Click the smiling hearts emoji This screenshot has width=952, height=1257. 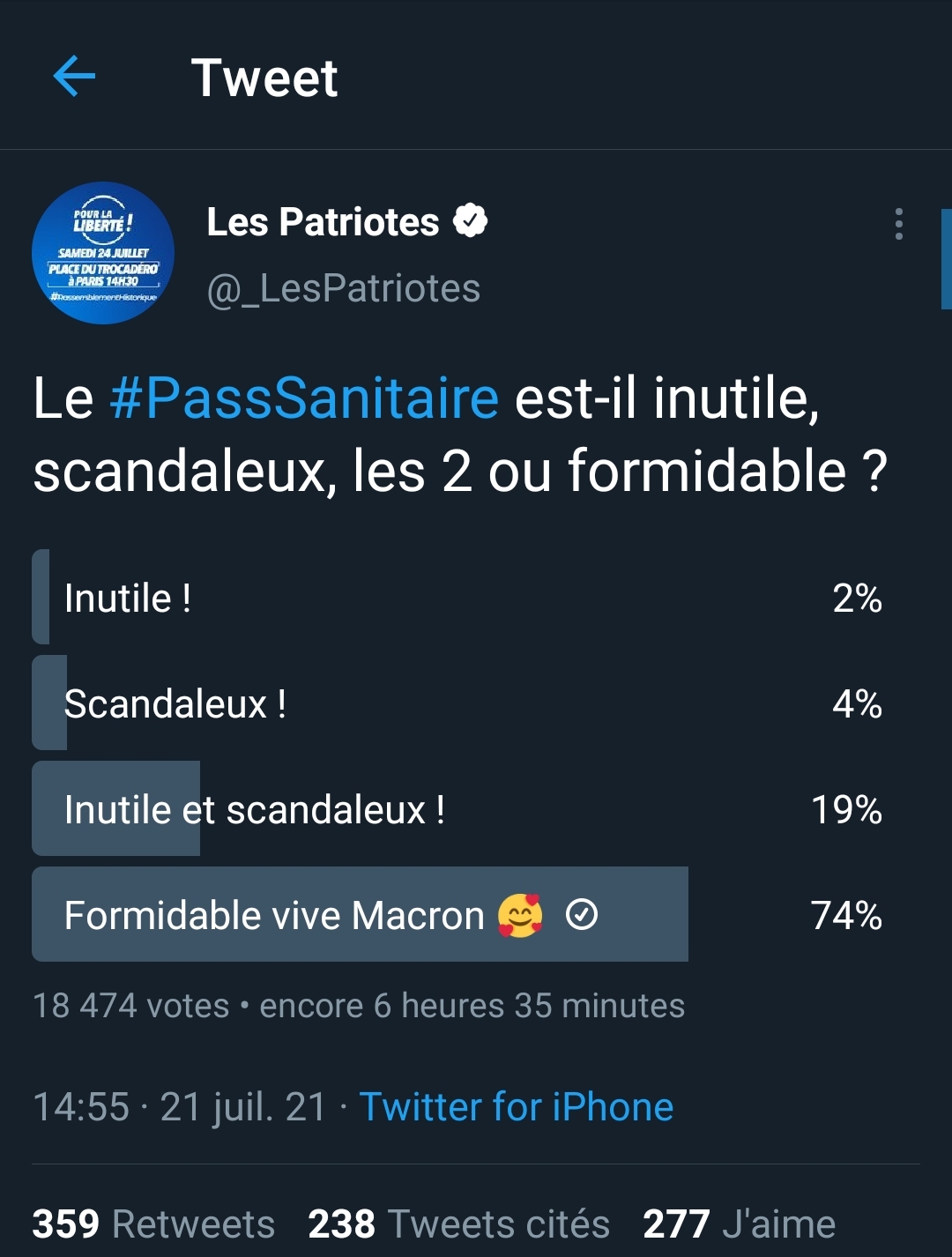pos(520,915)
